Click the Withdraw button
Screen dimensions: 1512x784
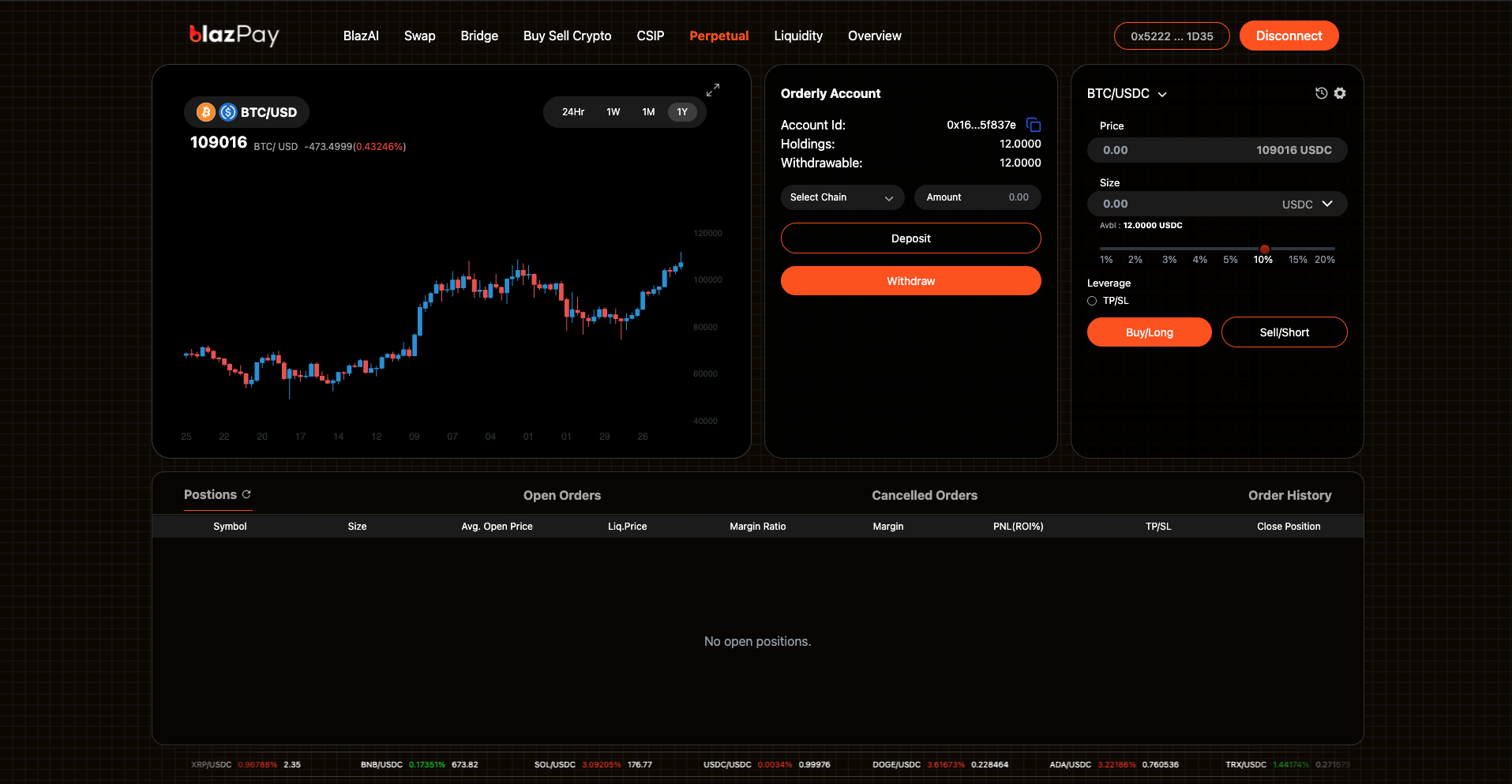pyautogui.click(x=911, y=281)
